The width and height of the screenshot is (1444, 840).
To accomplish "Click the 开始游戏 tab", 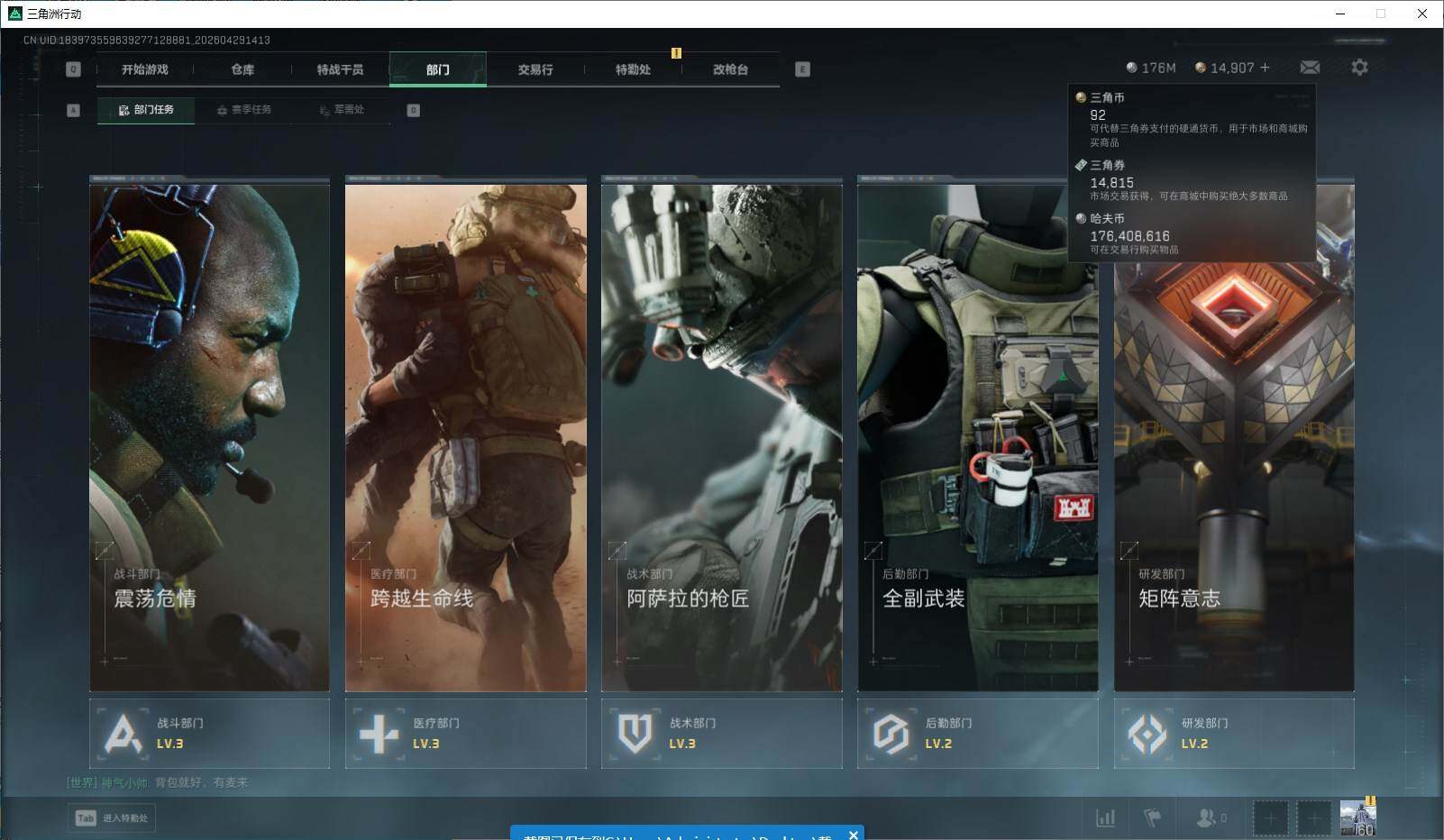I will pos(145,69).
